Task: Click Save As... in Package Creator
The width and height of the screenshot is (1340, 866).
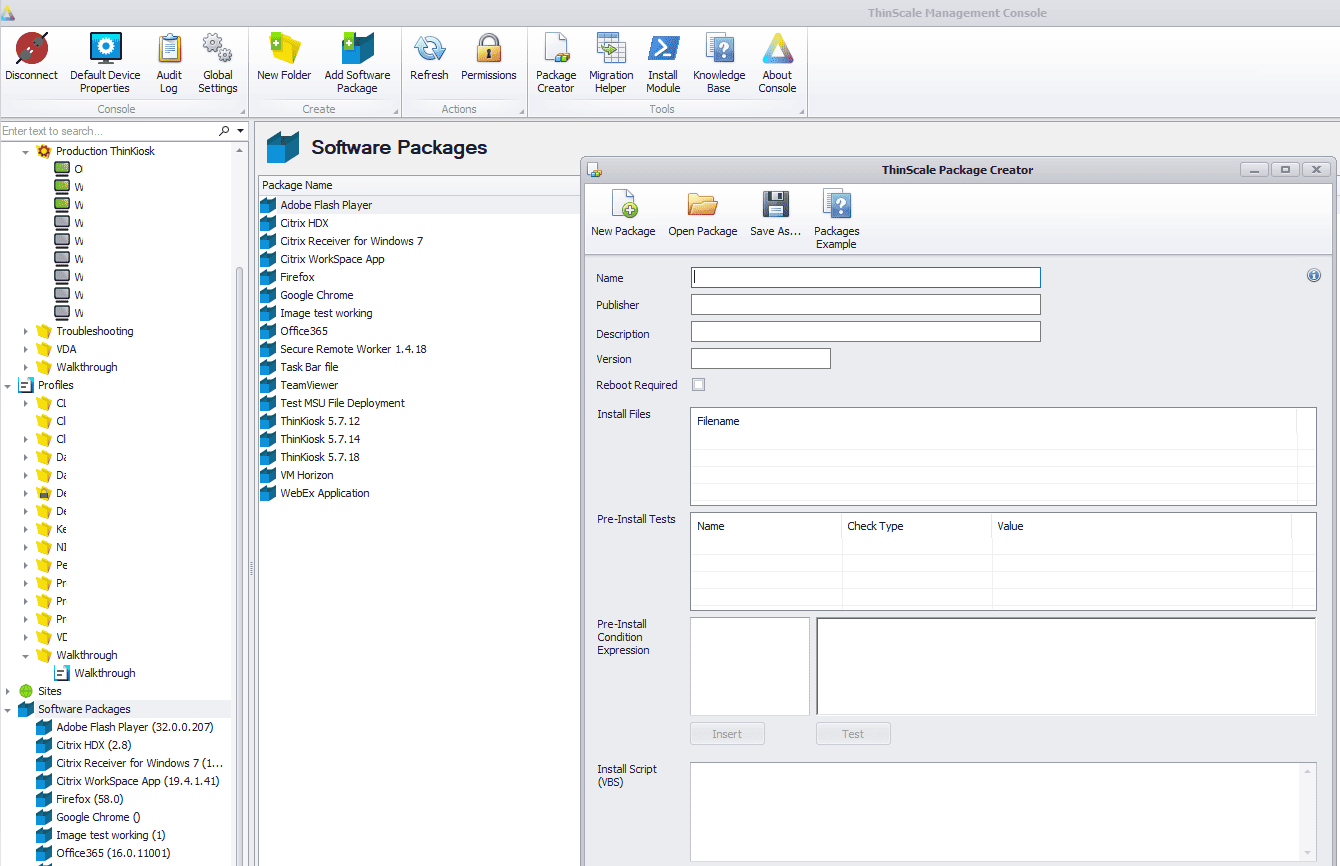Action: (x=776, y=213)
